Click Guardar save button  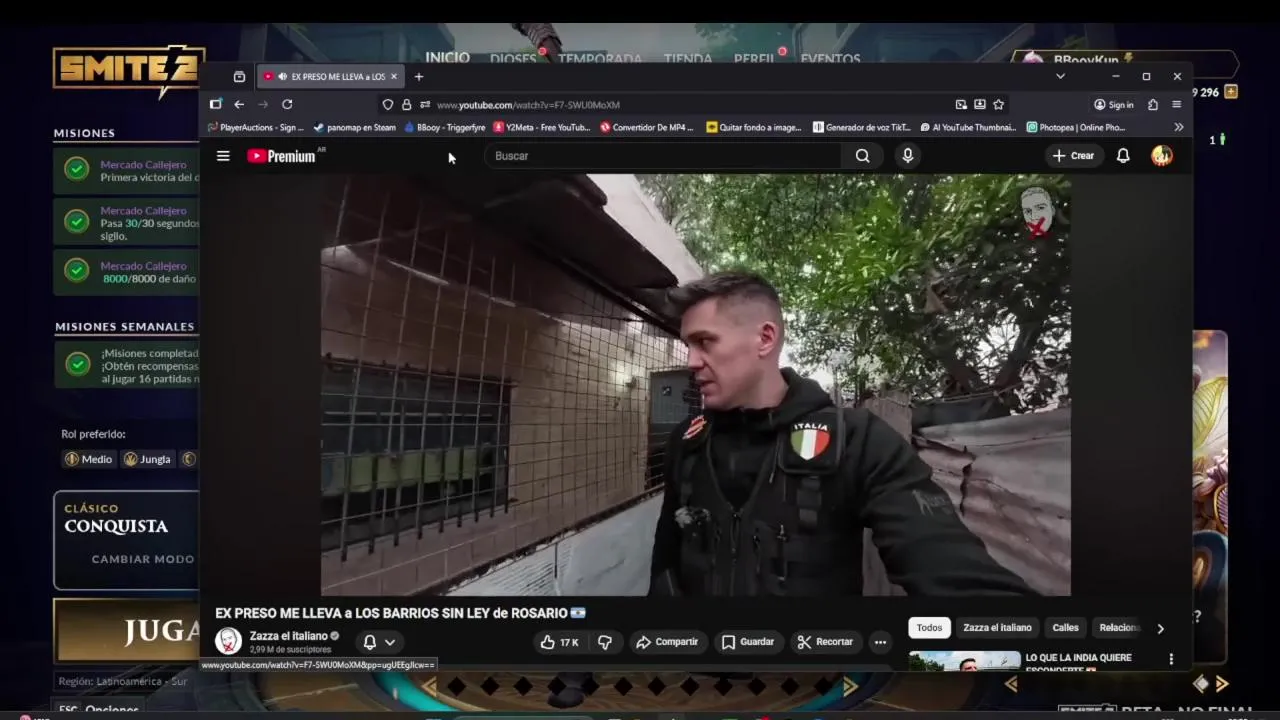(x=747, y=642)
